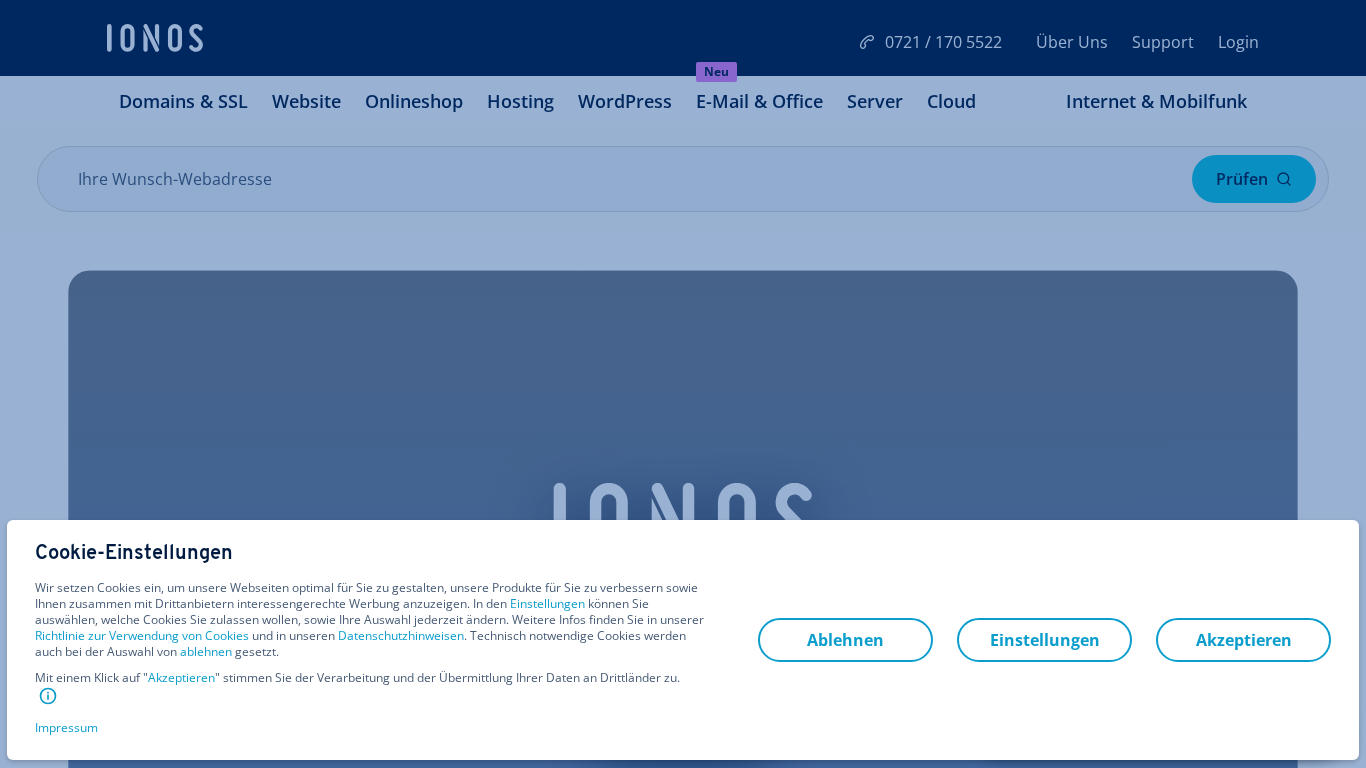Click the IONOS logo in the header
Image resolution: width=1366 pixels, height=768 pixels.
pyautogui.click(x=155, y=38)
